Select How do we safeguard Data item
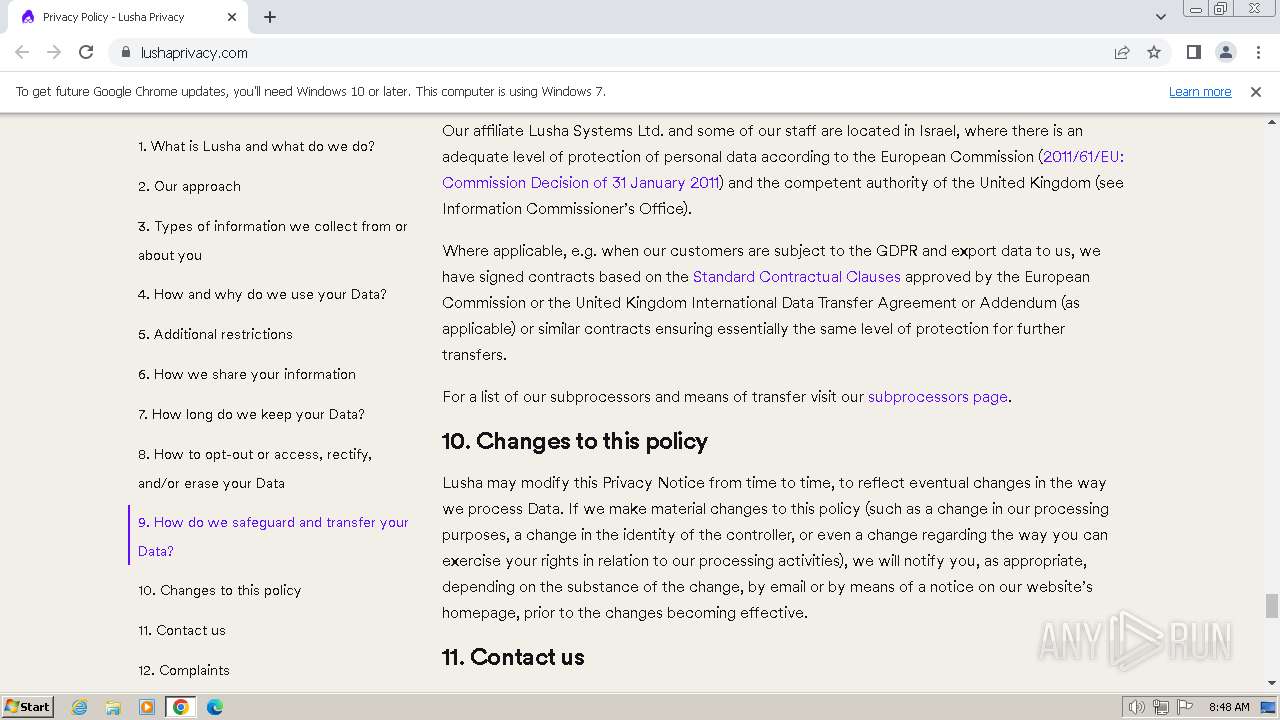This screenshot has height=720, width=1280. click(273, 536)
